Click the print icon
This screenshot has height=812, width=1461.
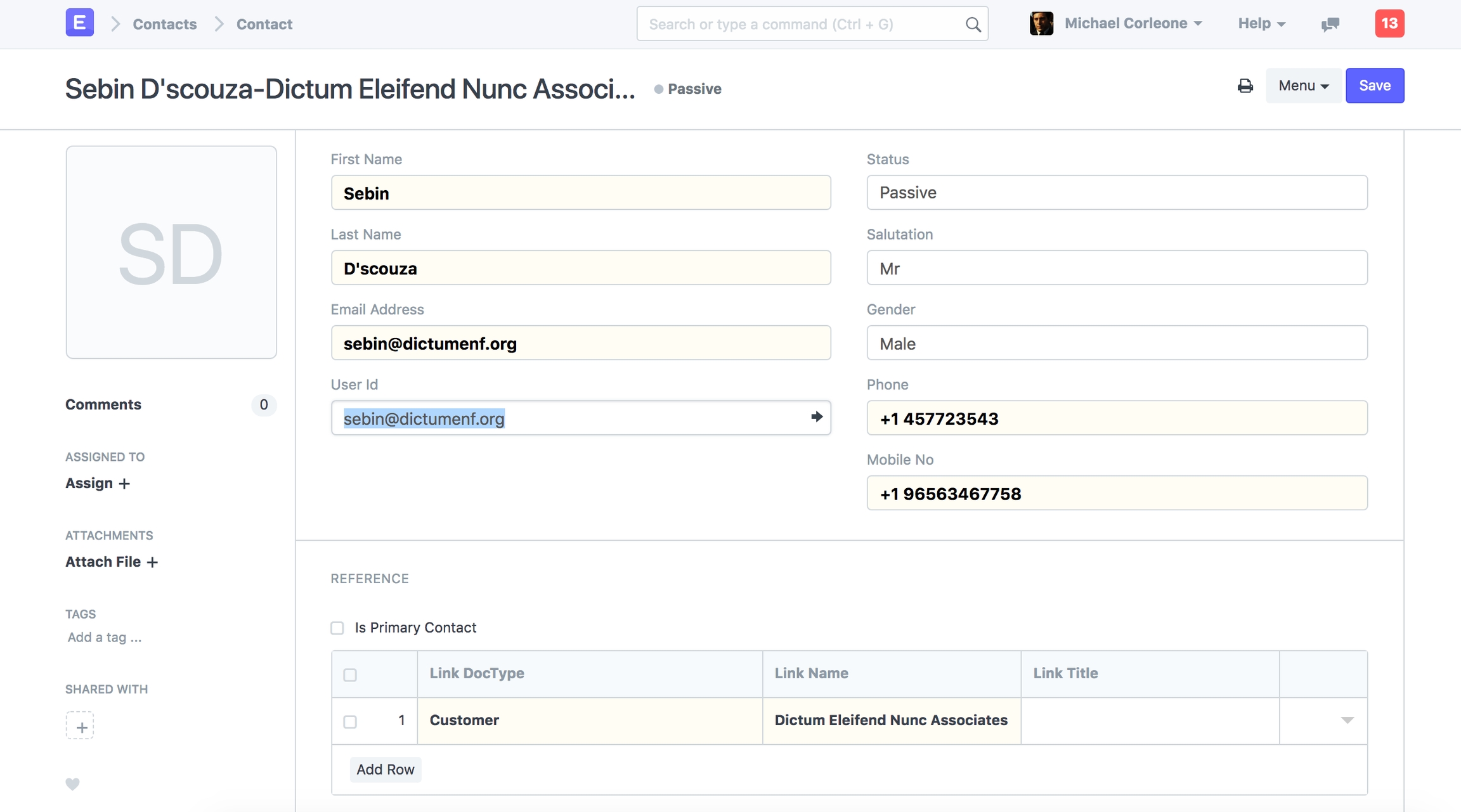click(x=1245, y=86)
